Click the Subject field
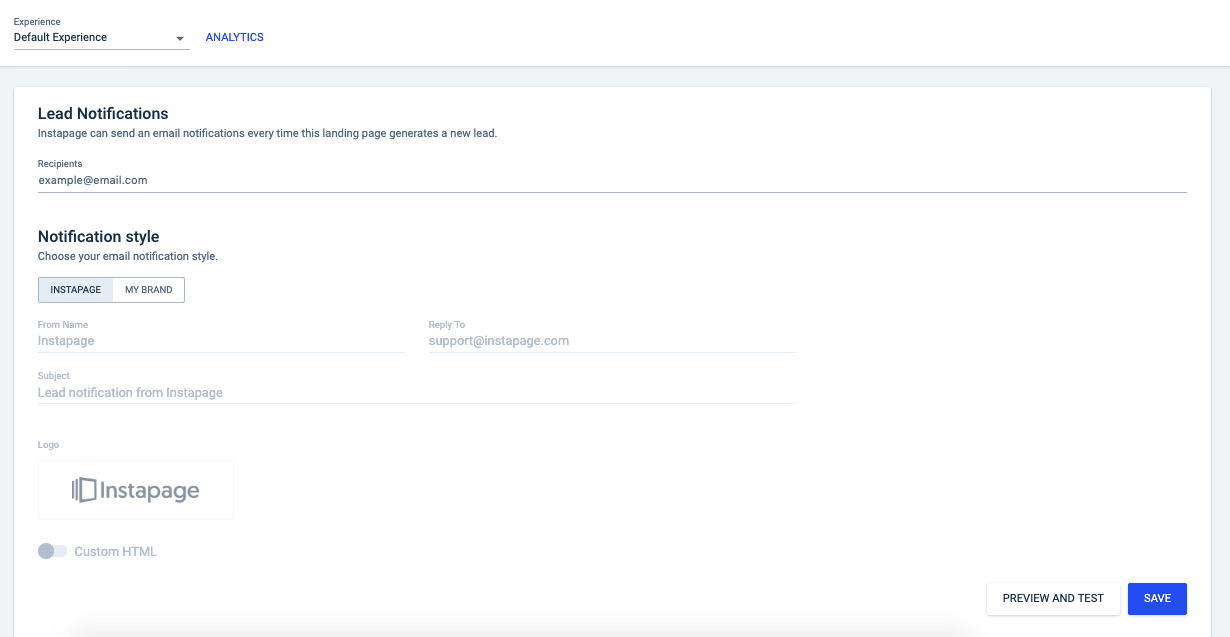The width and height of the screenshot is (1230, 637). tap(416, 393)
